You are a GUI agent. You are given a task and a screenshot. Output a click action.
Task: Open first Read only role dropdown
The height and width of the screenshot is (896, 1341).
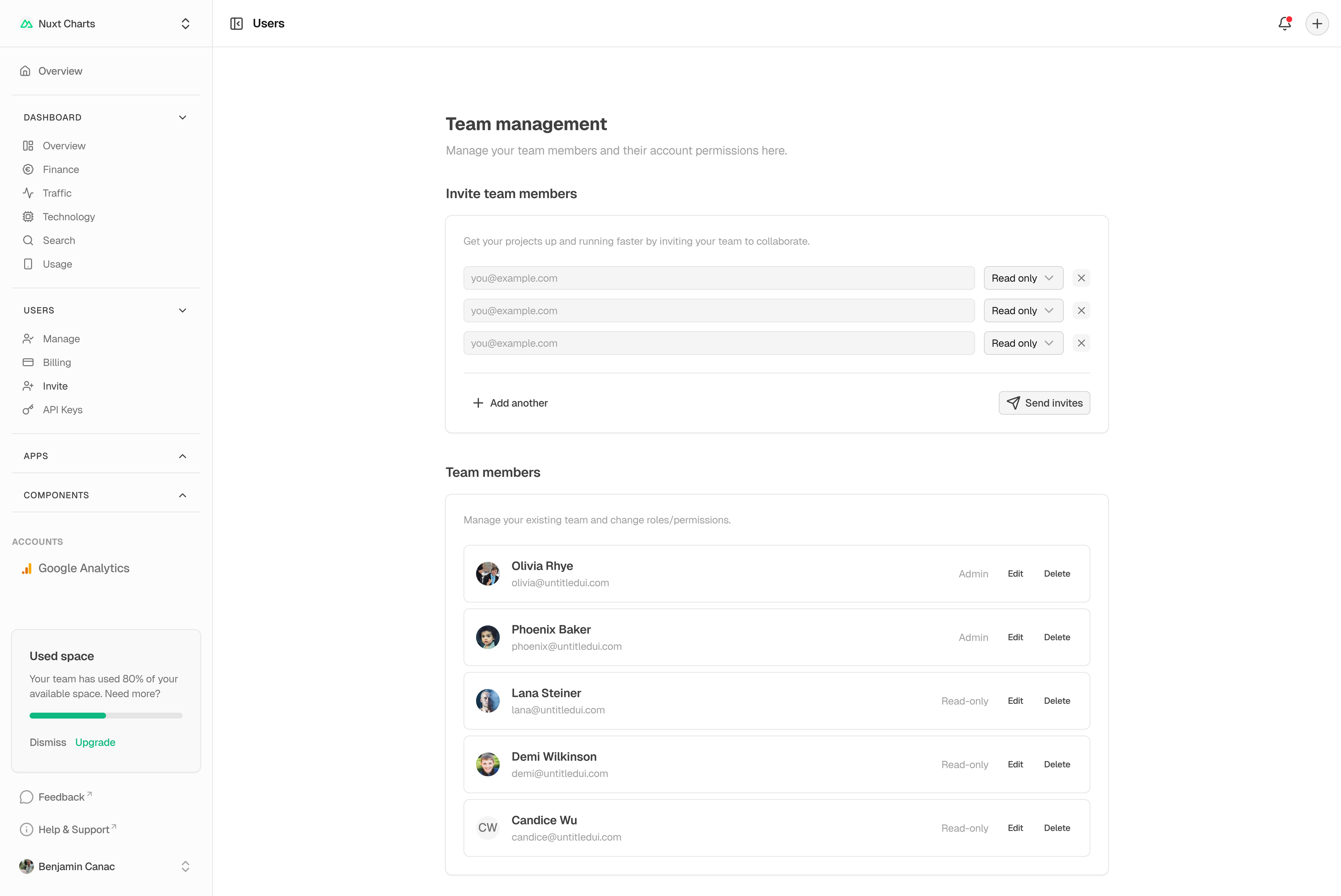[1023, 278]
